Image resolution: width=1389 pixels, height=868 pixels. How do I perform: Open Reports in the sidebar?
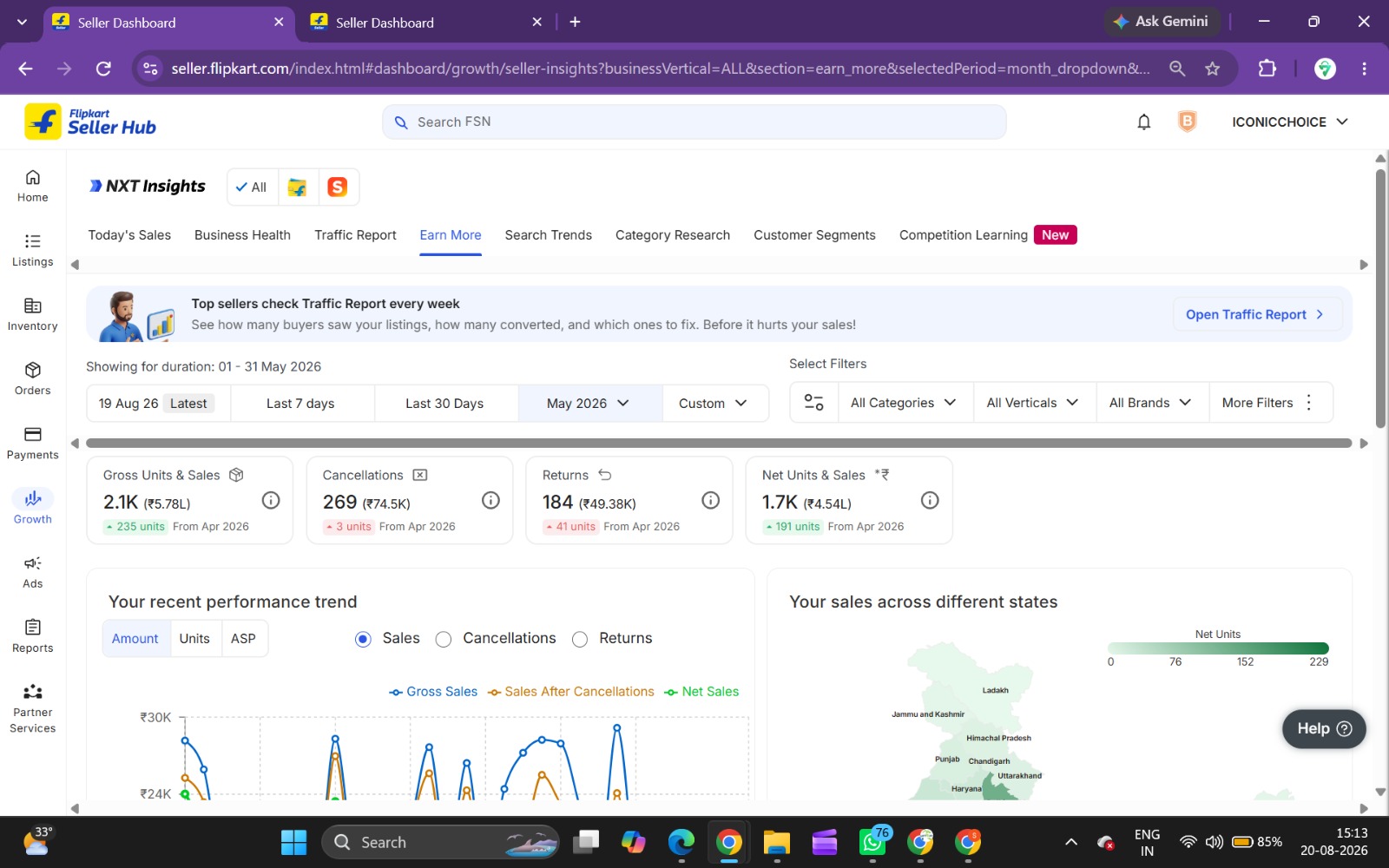32,636
